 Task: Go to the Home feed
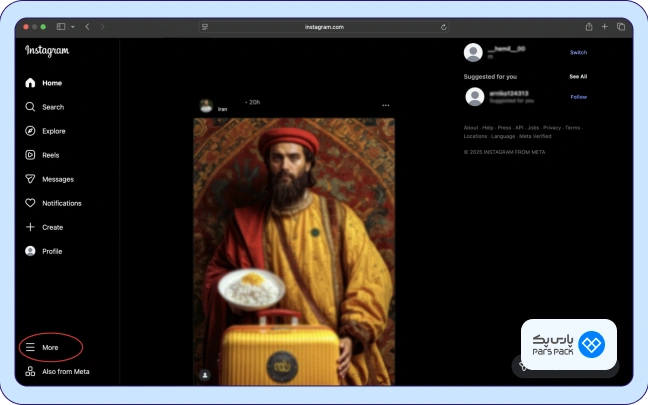coord(44,83)
